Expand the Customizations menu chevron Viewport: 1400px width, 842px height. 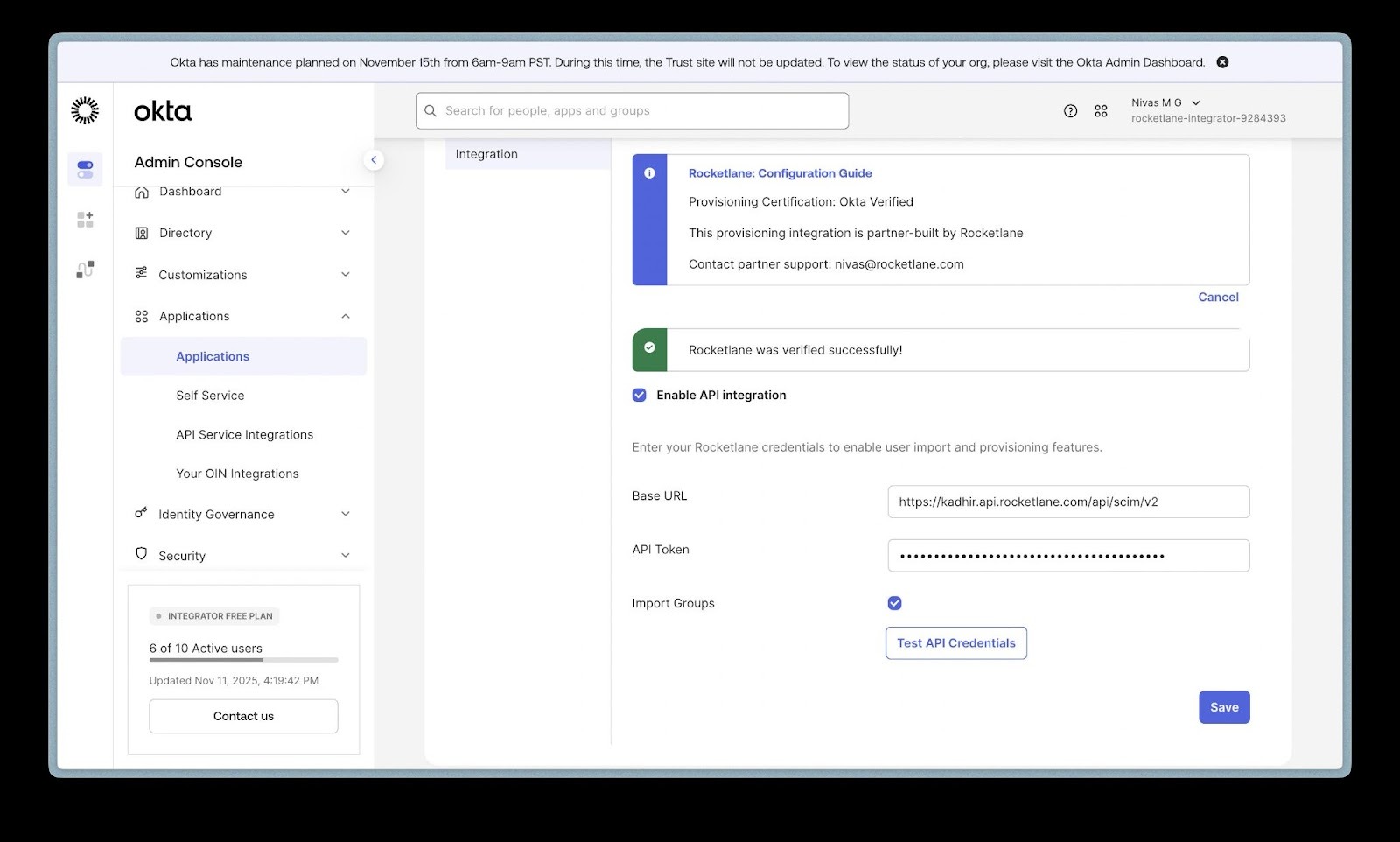point(346,274)
